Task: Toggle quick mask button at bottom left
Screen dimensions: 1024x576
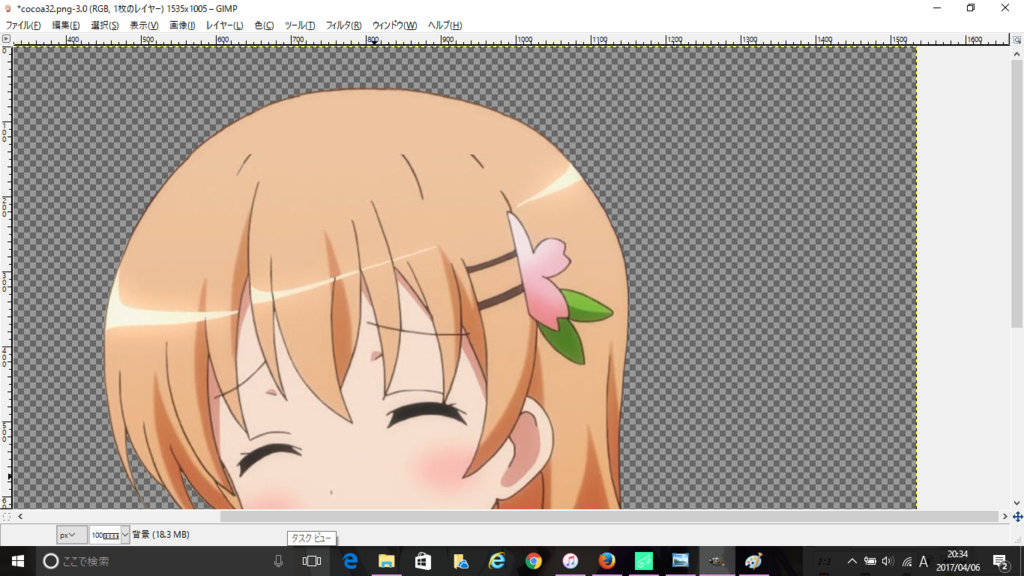Action: 6,517
